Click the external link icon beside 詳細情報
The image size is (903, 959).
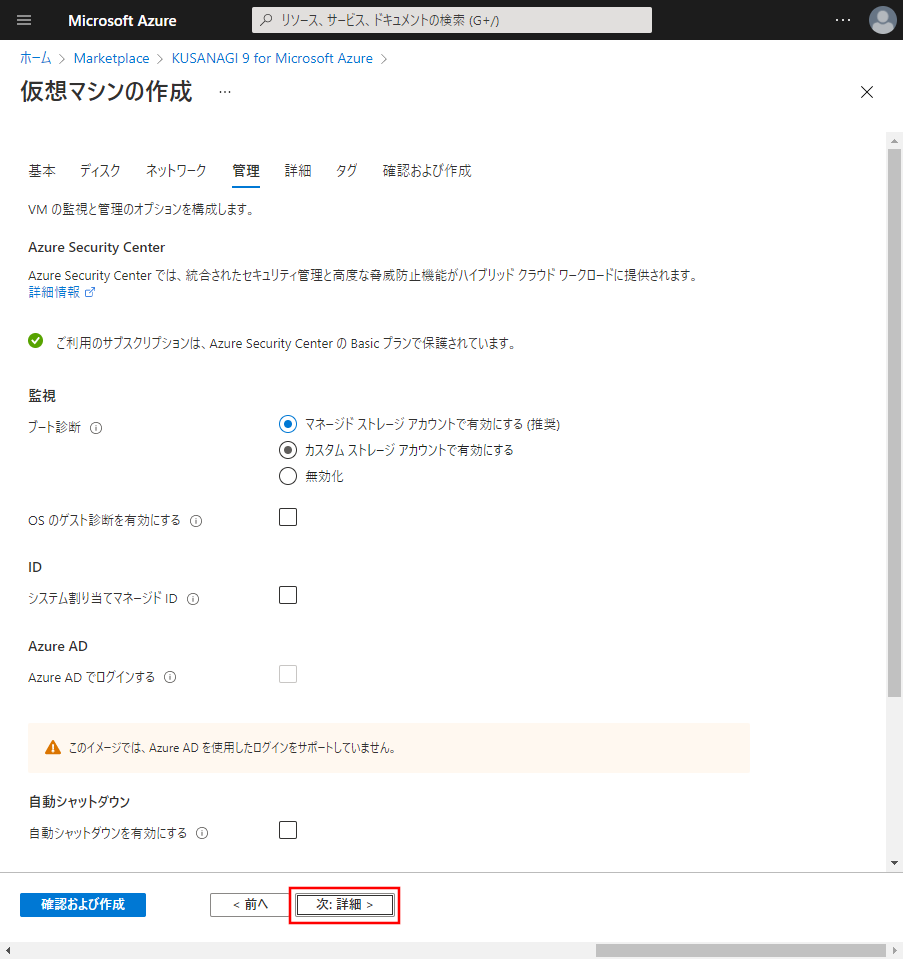[x=90, y=292]
